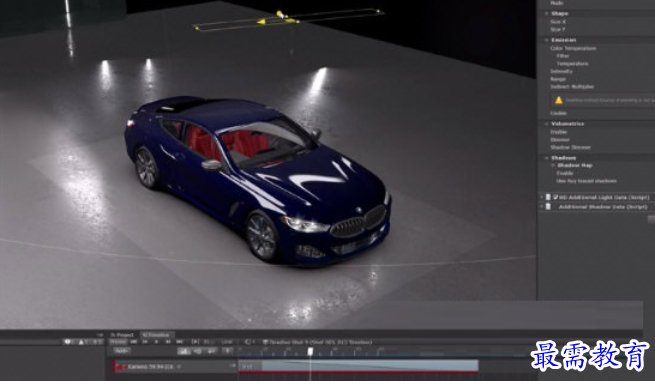Step to the previous Timeline frame
Viewport: 655px width, 387px height.
pyautogui.click(x=145, y=342)
